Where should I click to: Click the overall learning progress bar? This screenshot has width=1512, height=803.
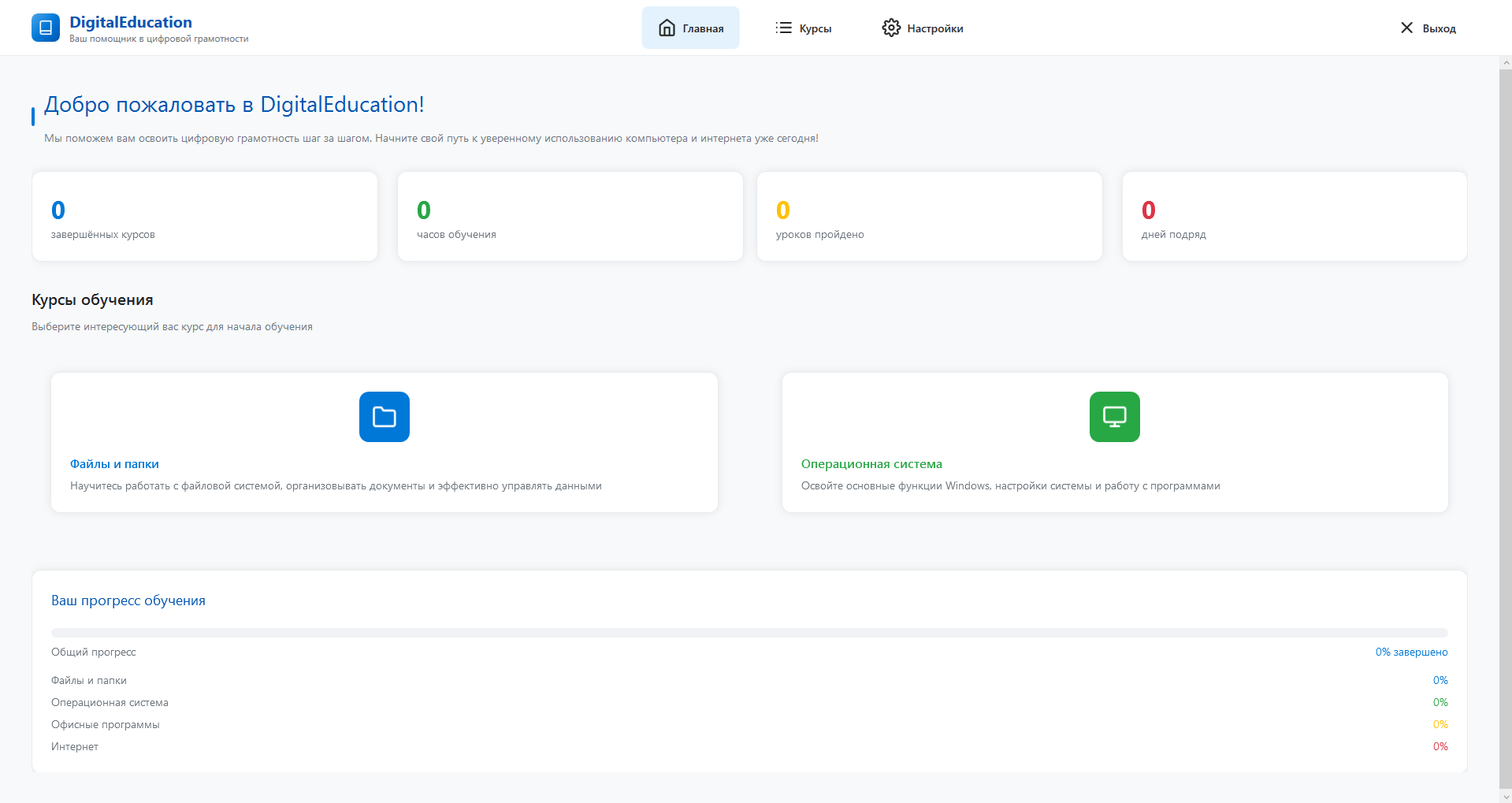coord(749,633)
